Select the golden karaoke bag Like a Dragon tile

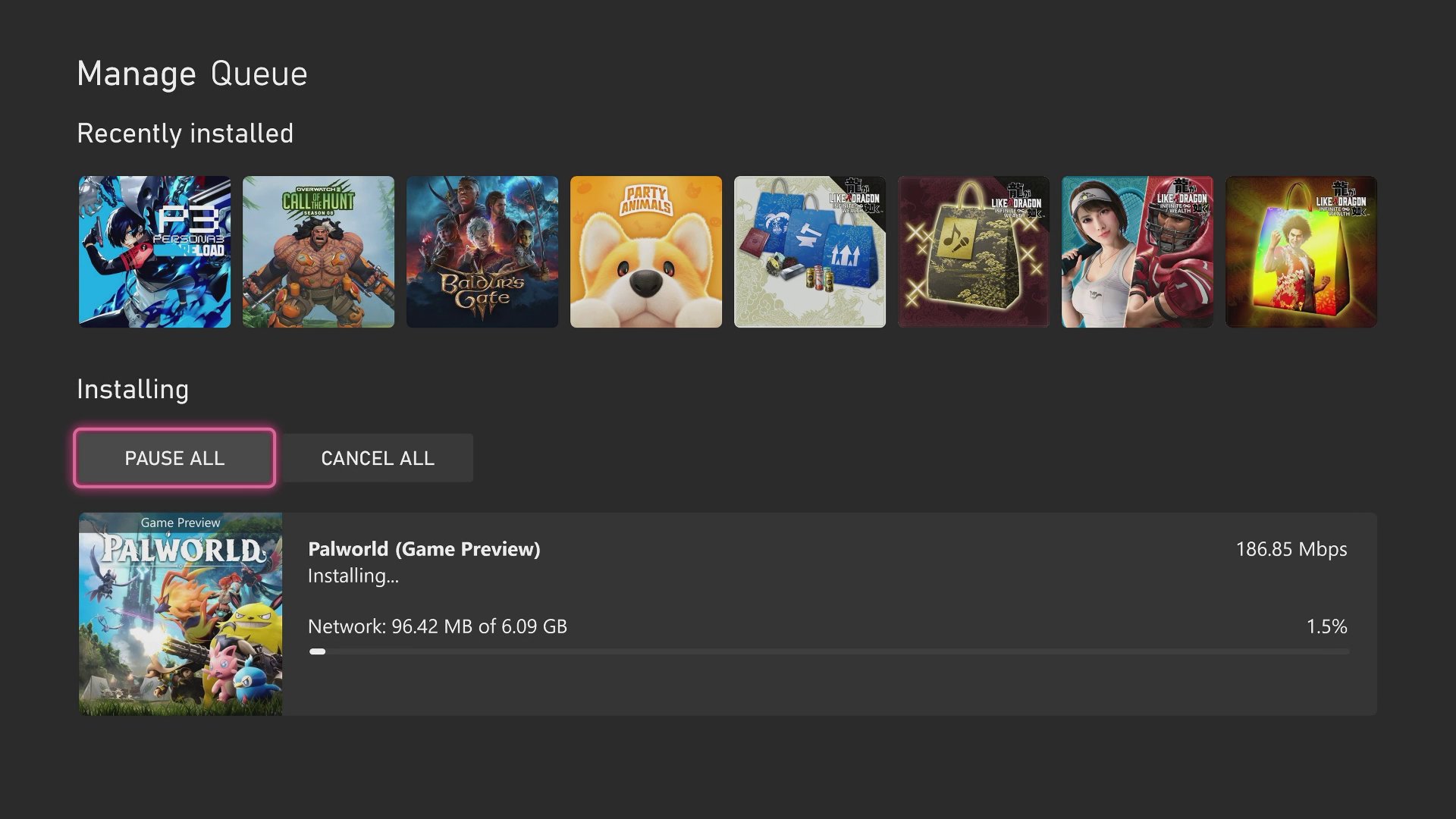coord(973,251)
